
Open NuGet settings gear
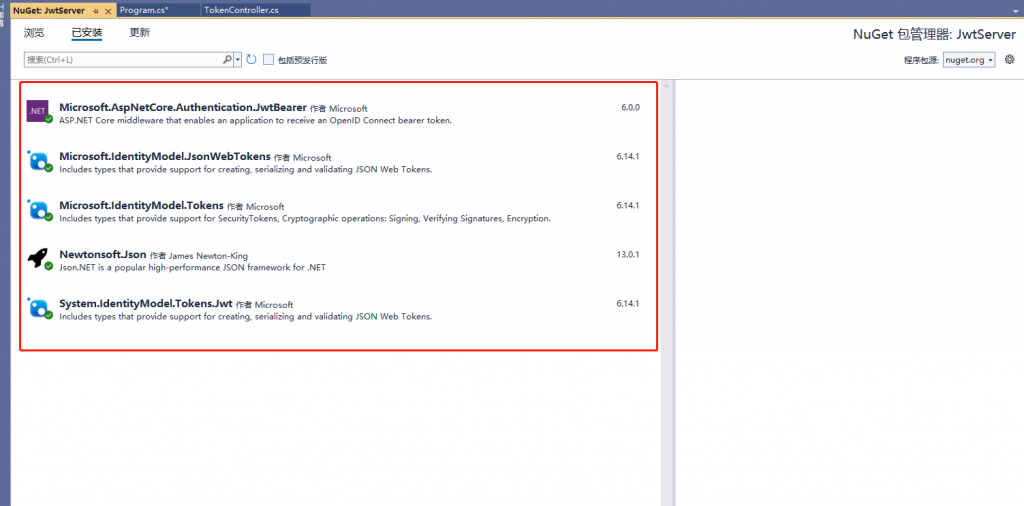[1010, 59]
